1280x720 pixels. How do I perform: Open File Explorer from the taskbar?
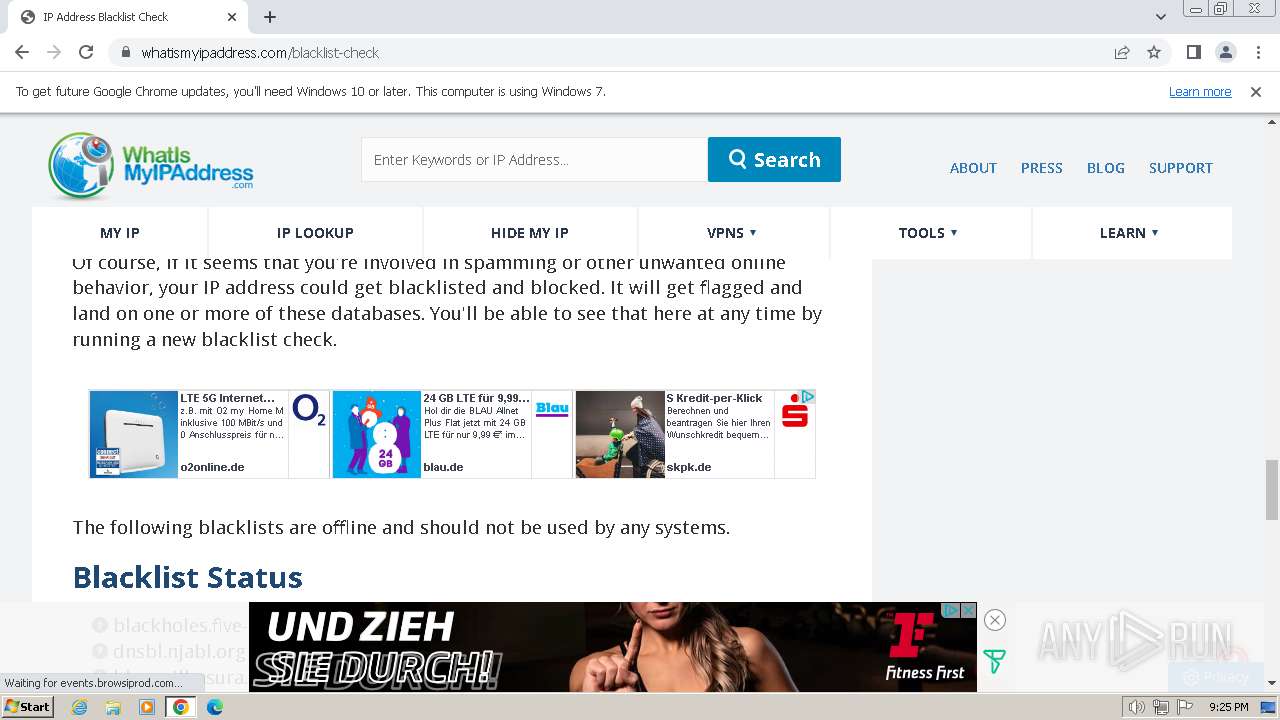click(x=113, y=707)
